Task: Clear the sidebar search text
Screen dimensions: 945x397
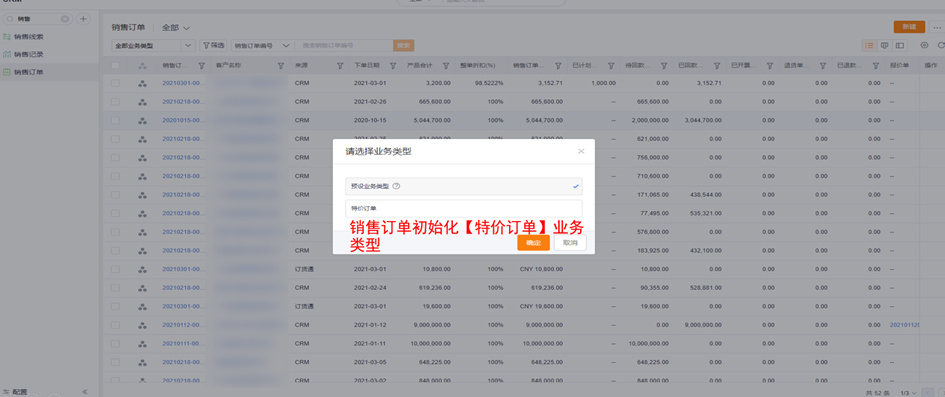Action: point(65,19)
